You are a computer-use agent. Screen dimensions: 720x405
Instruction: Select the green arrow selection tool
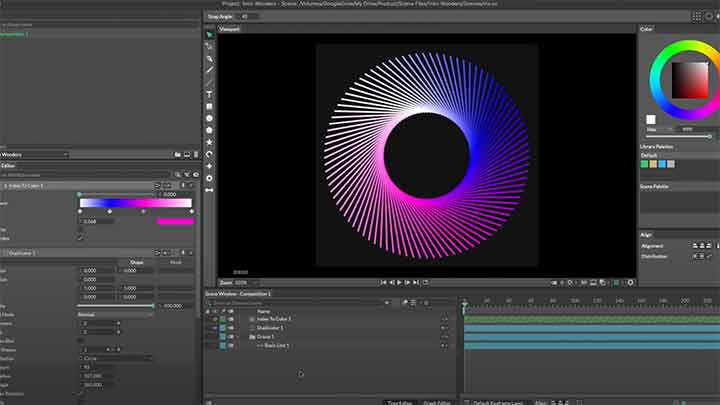coord(209,35)
